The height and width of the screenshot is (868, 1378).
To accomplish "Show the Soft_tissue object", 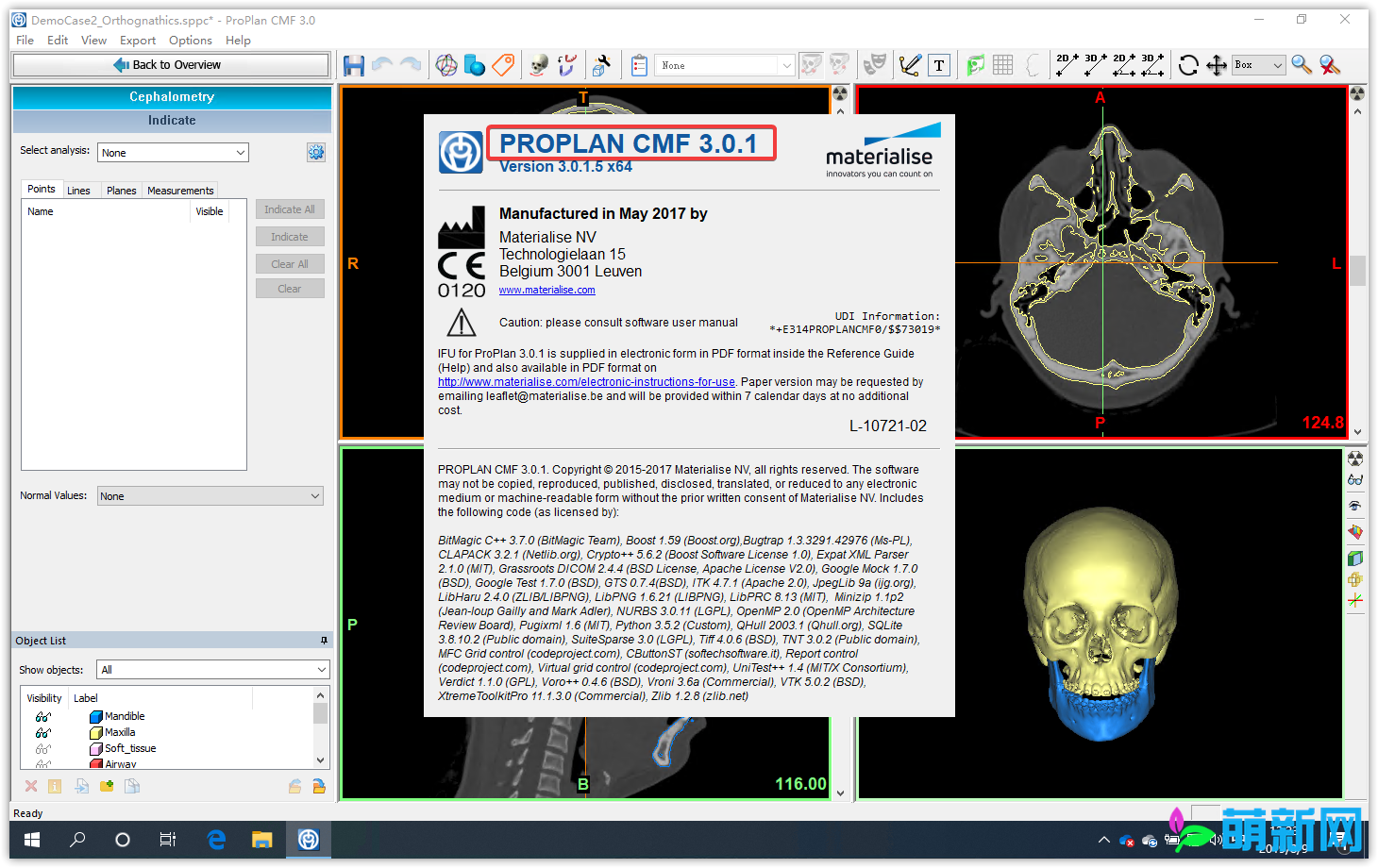I will point(43,748).
